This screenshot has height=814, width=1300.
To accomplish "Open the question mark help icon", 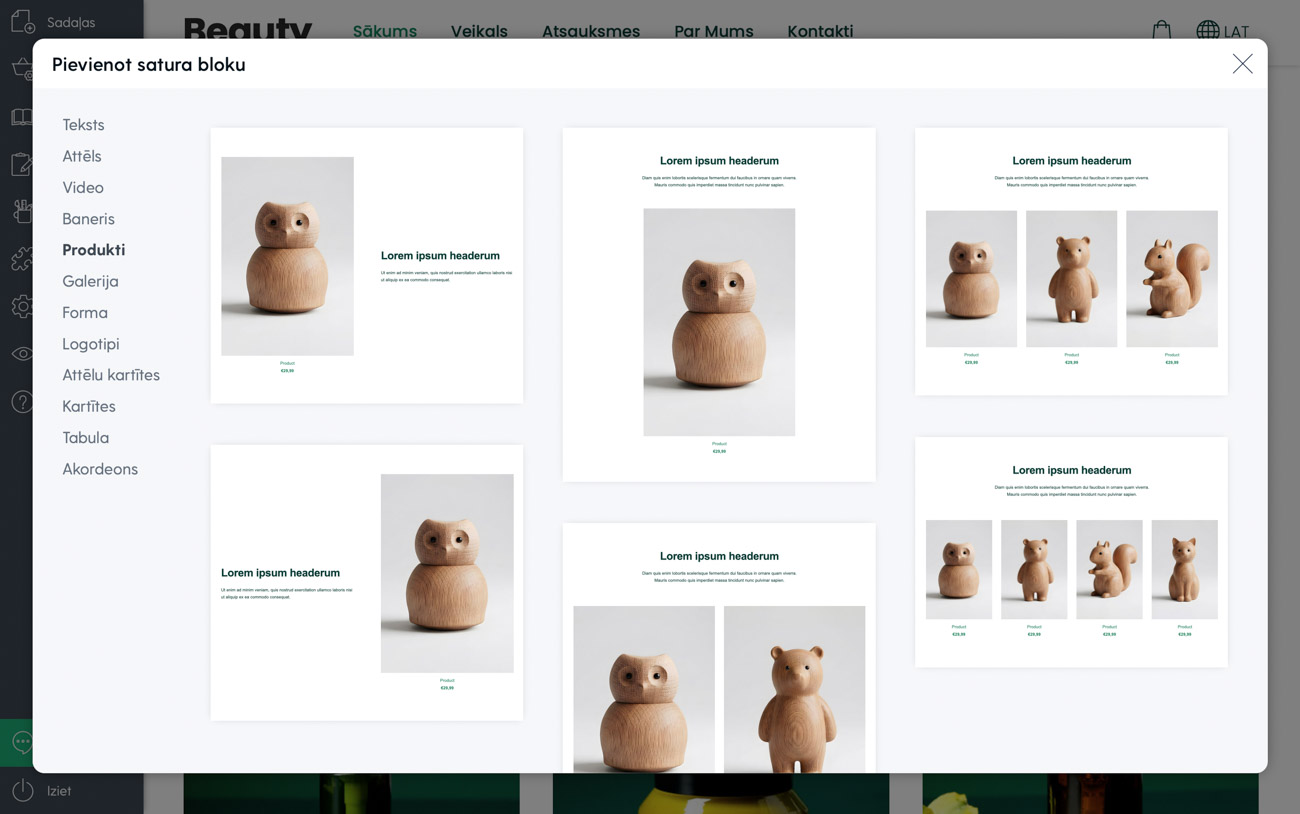I will click(x=22, y=402).
